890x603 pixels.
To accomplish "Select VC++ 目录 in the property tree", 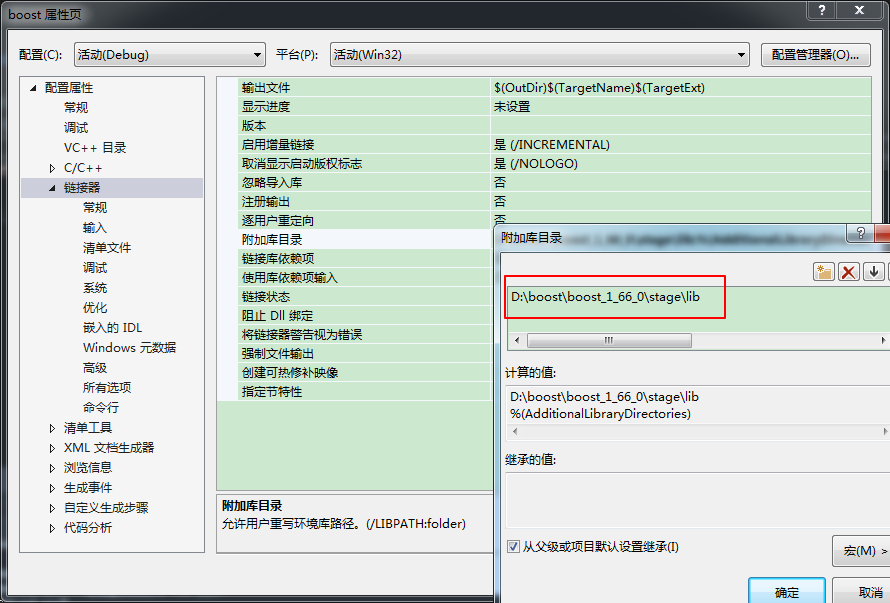I will [x=95, y=148].
